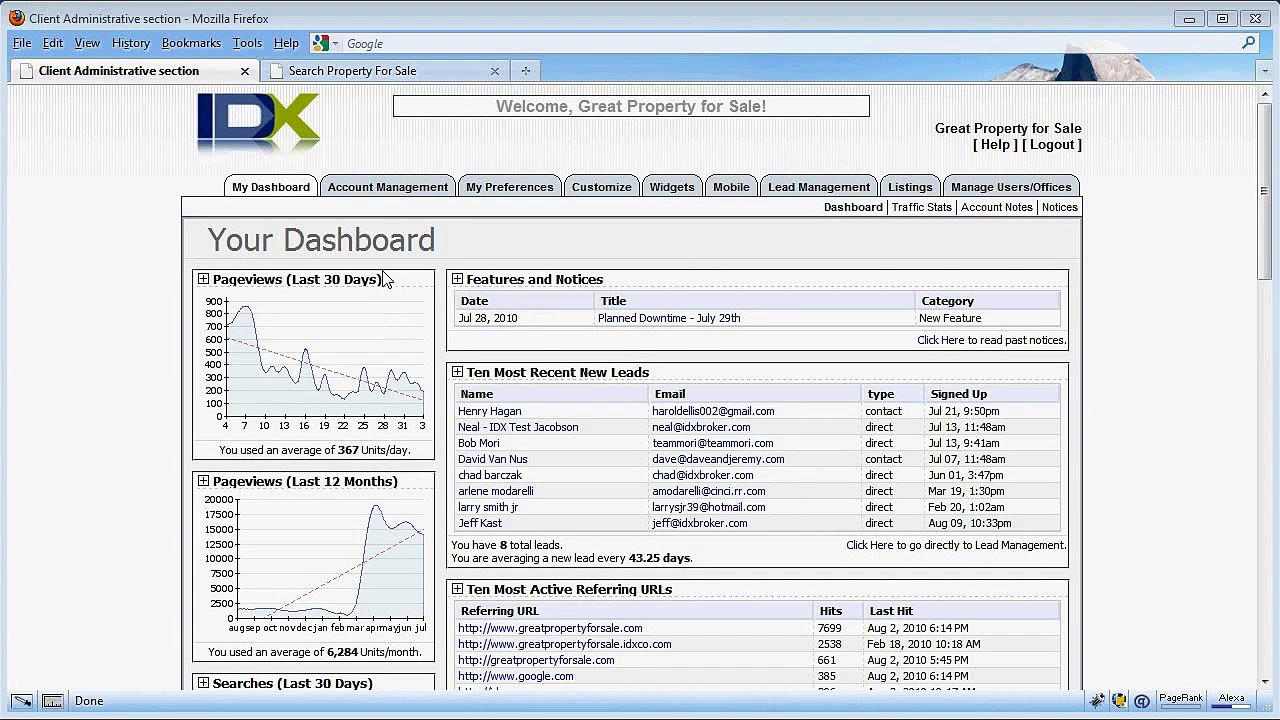Click the yellow shield status bar icon
The height and width of the screenshot is (720, 1280).
pyautogui.click(x=1119, y=701)
